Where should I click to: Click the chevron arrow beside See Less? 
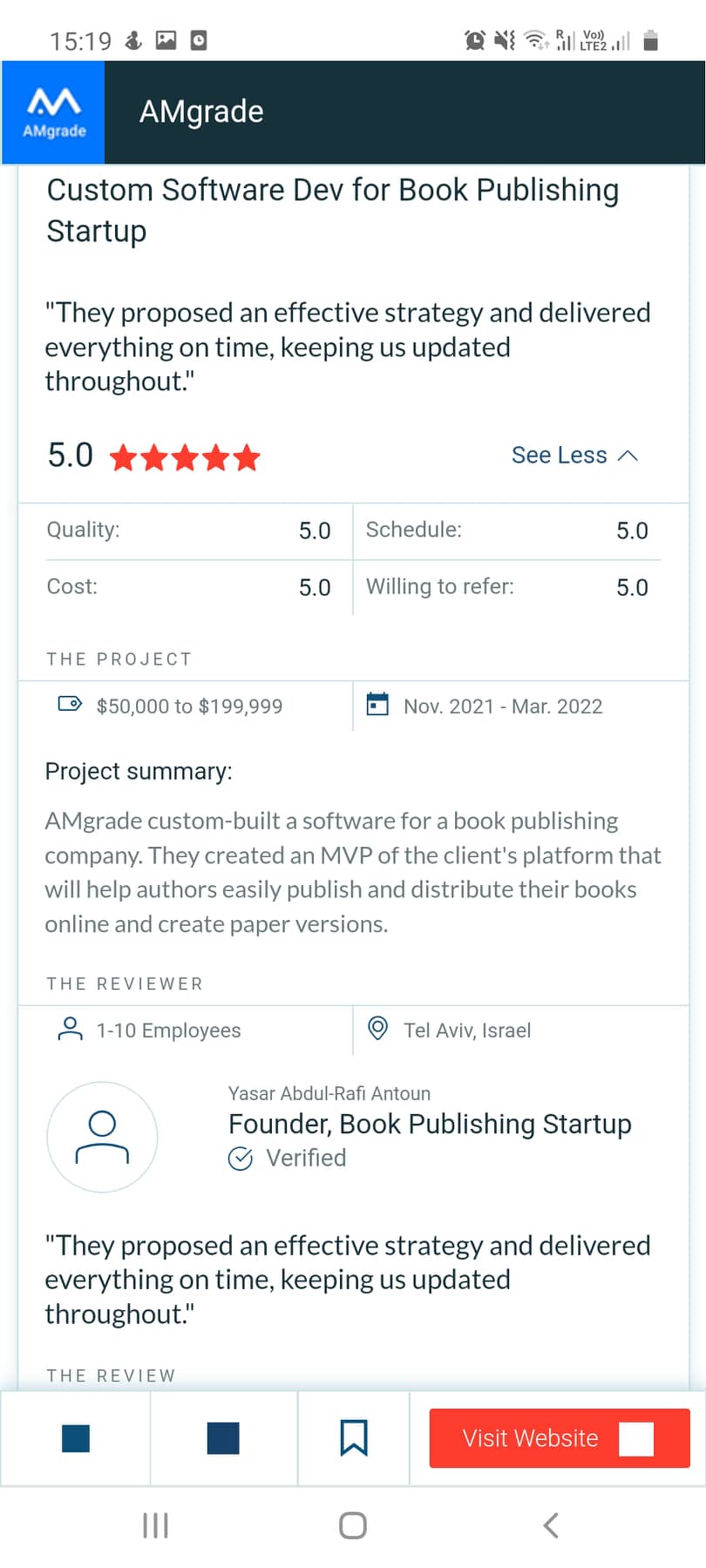(628, 456)
